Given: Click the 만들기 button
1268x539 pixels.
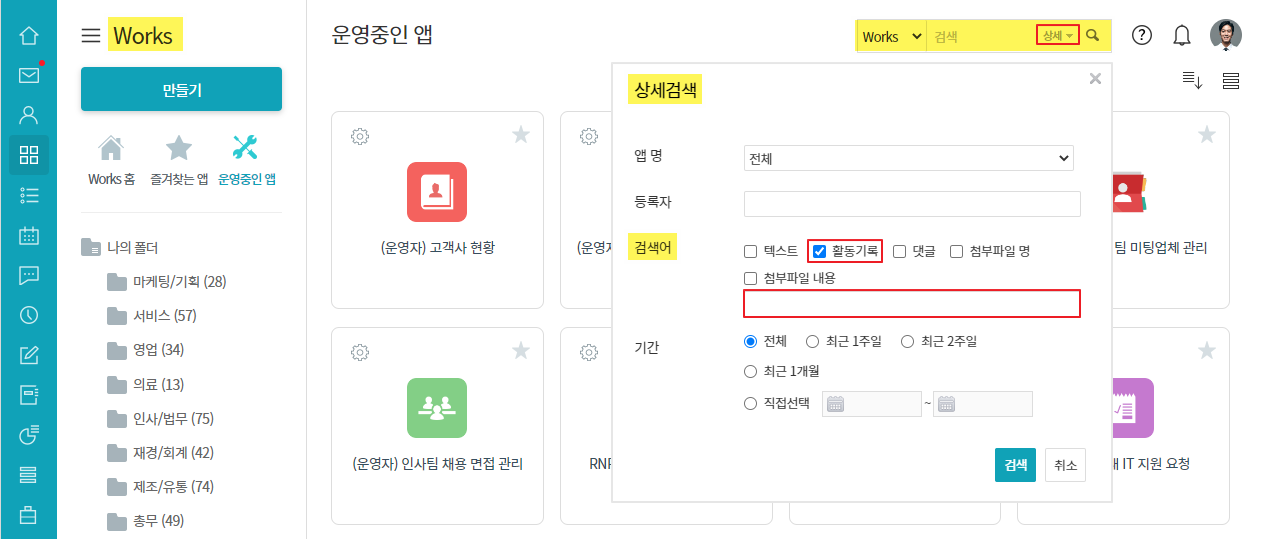Looking at the screenshot, I should (x=181, y=90).
